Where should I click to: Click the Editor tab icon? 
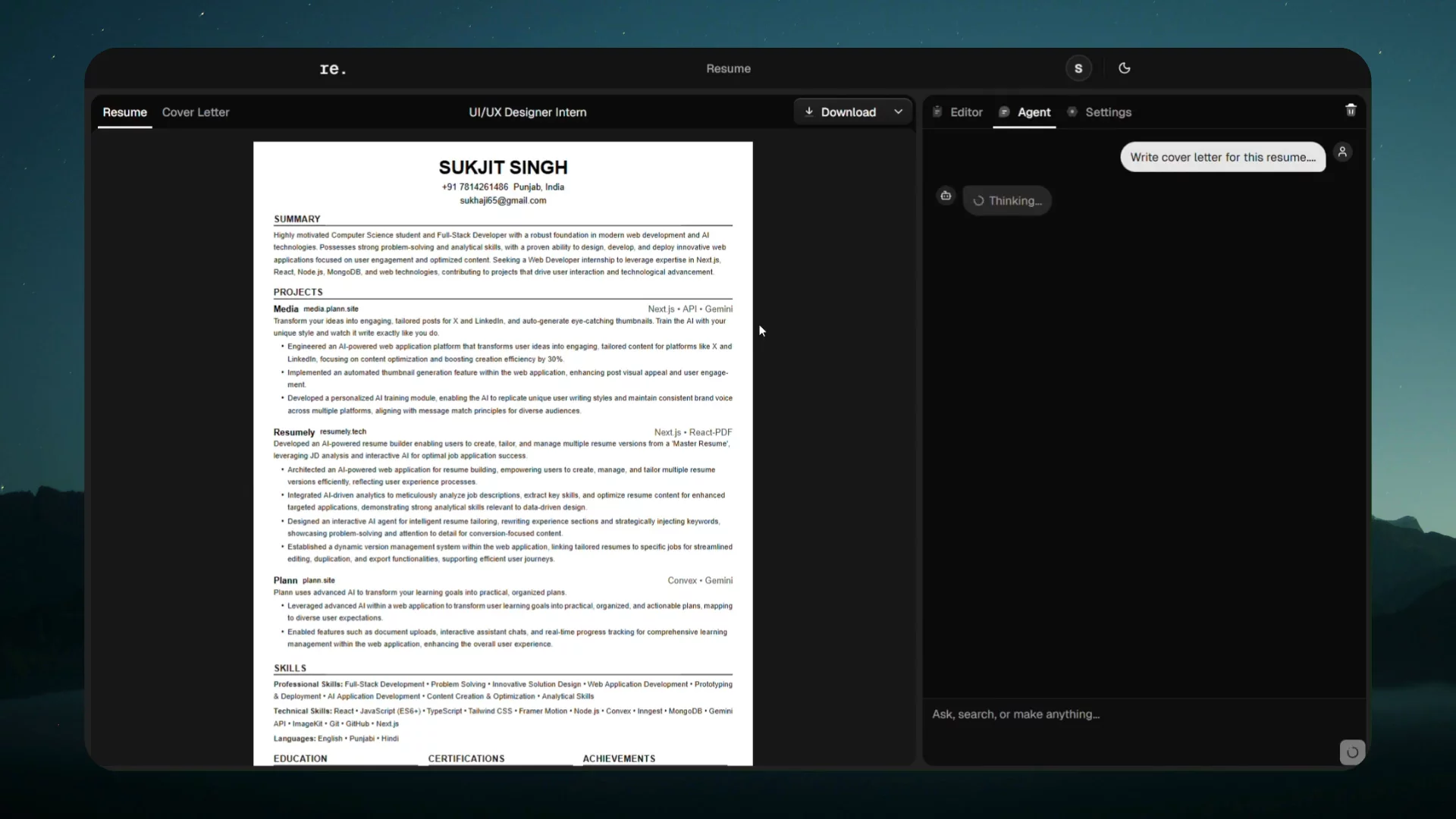(x=937, y=111)
